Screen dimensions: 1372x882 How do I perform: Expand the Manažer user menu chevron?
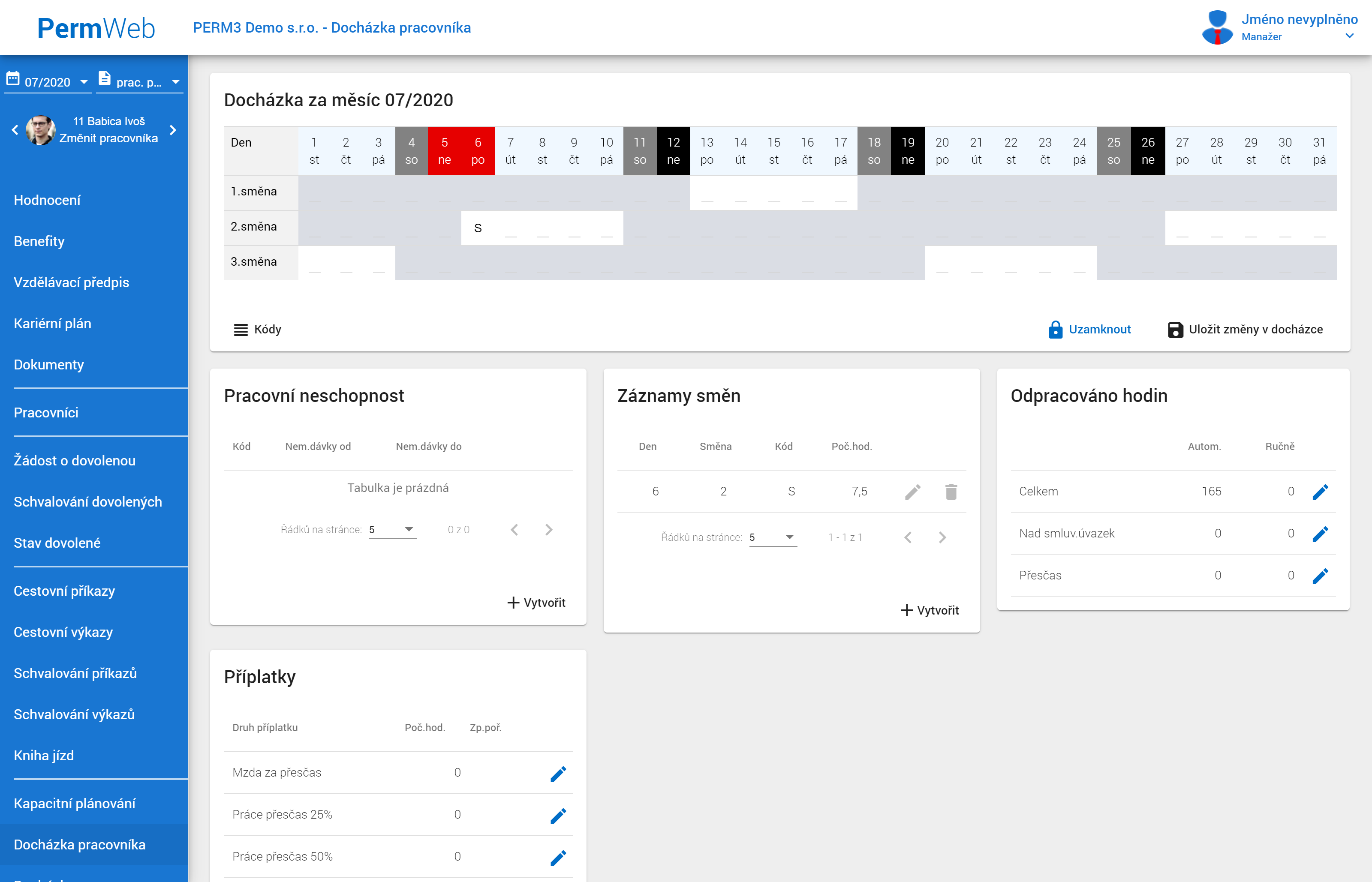click(1349, 36)
